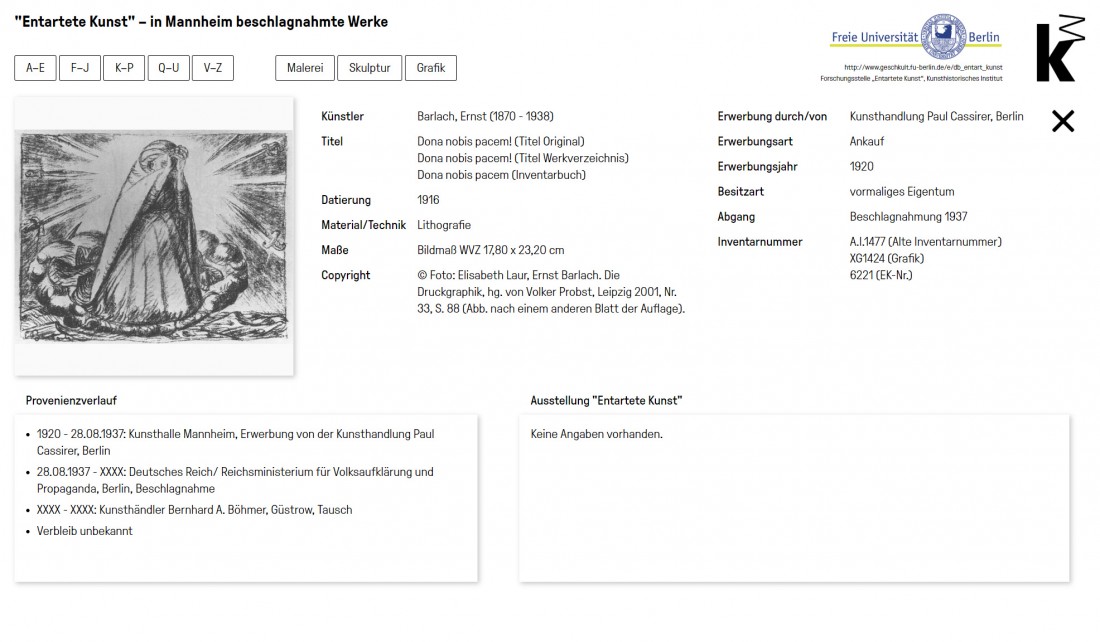Open the geschkult.fu-berlin.de database URL
This screenshot has width=1100, height=642.
[922, 67]
